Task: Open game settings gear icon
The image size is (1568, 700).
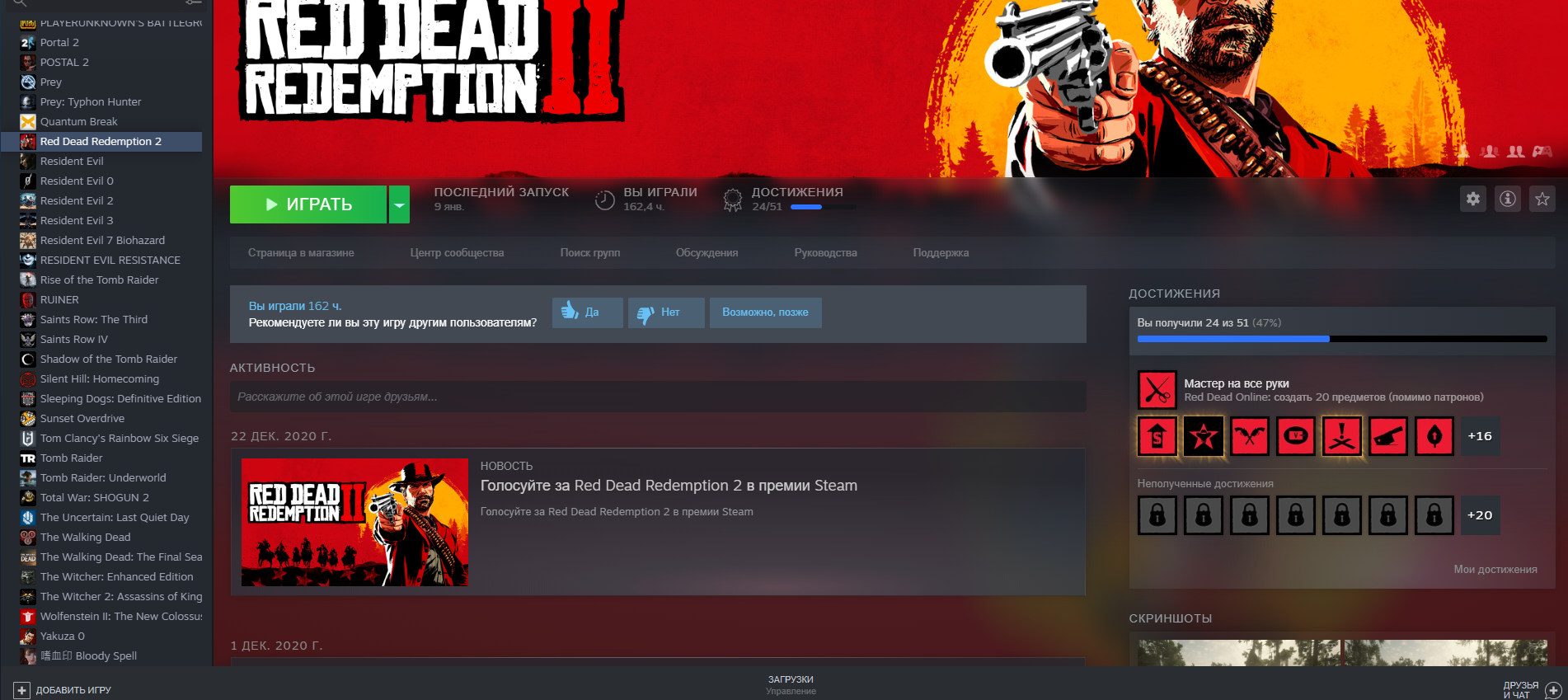Action: pyautogui.click(x=1473, y=199)
